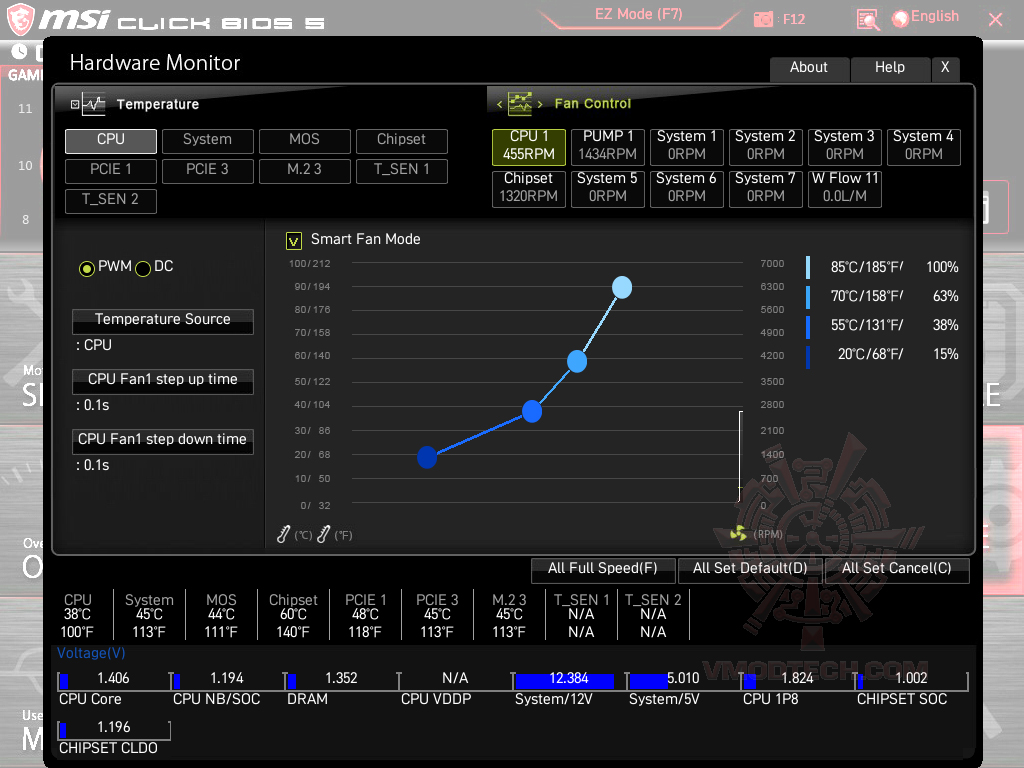Click the search magnifier icon in title bar
The height and width of the screenshot is (768, 1024).
click(x=866, y=19)
